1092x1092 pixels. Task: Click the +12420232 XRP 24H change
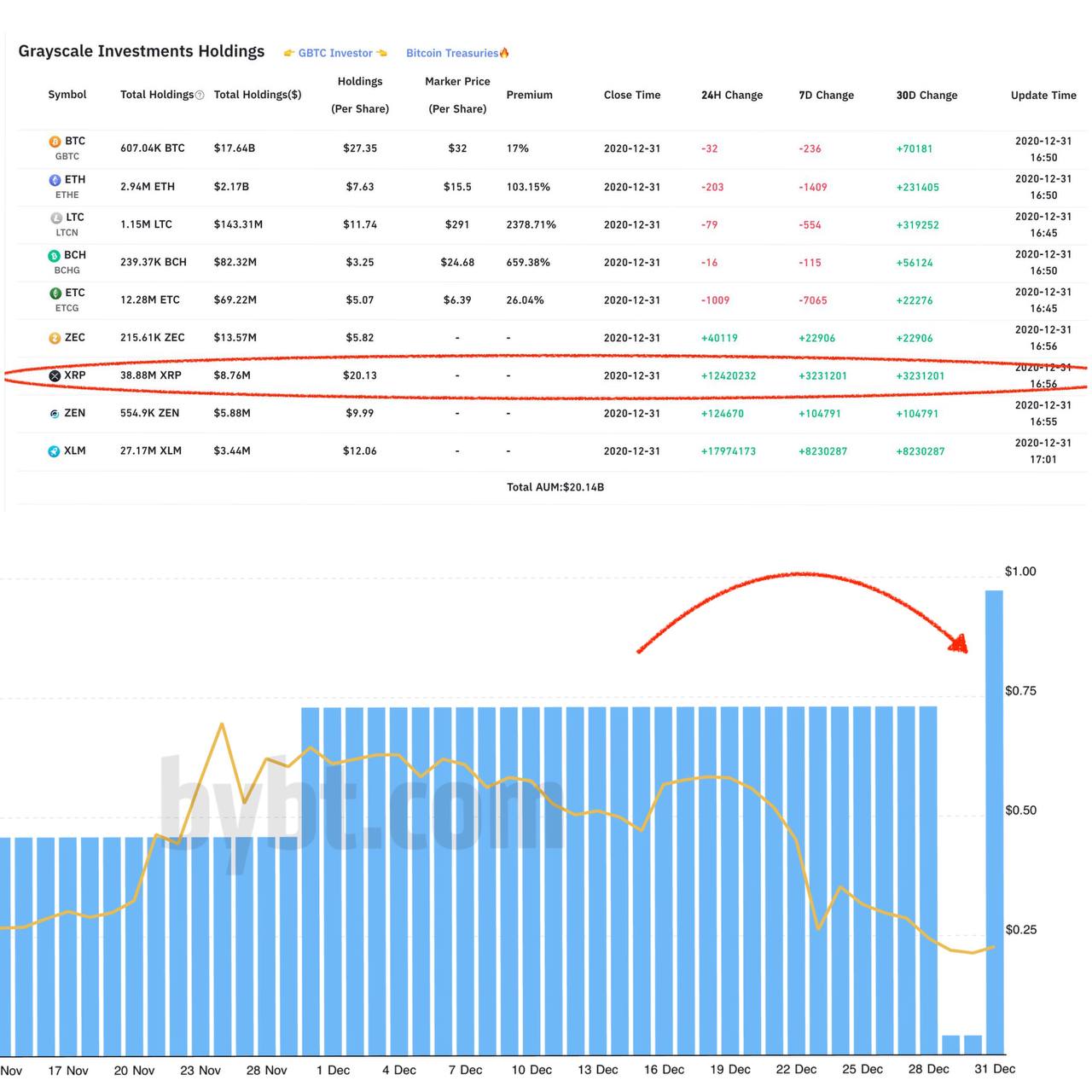pyautogui.click(x=729, y=375)
